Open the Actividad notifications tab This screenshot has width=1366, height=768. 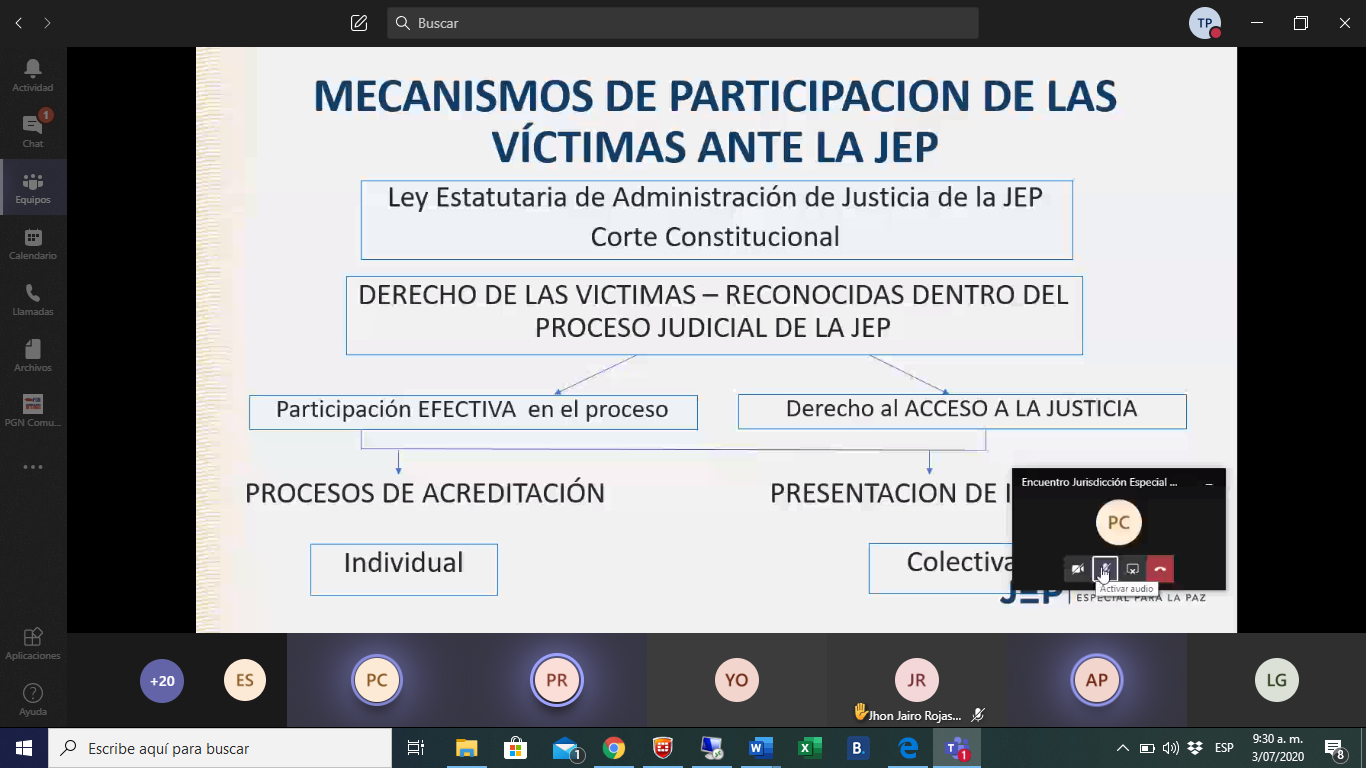pos(33,75)
